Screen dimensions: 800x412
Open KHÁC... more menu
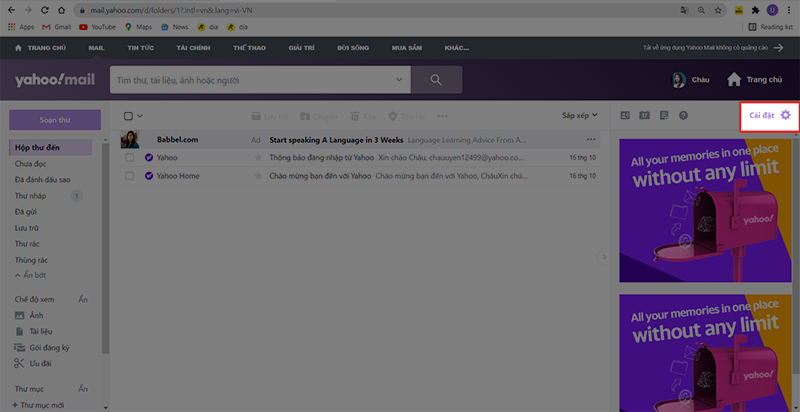457,48
